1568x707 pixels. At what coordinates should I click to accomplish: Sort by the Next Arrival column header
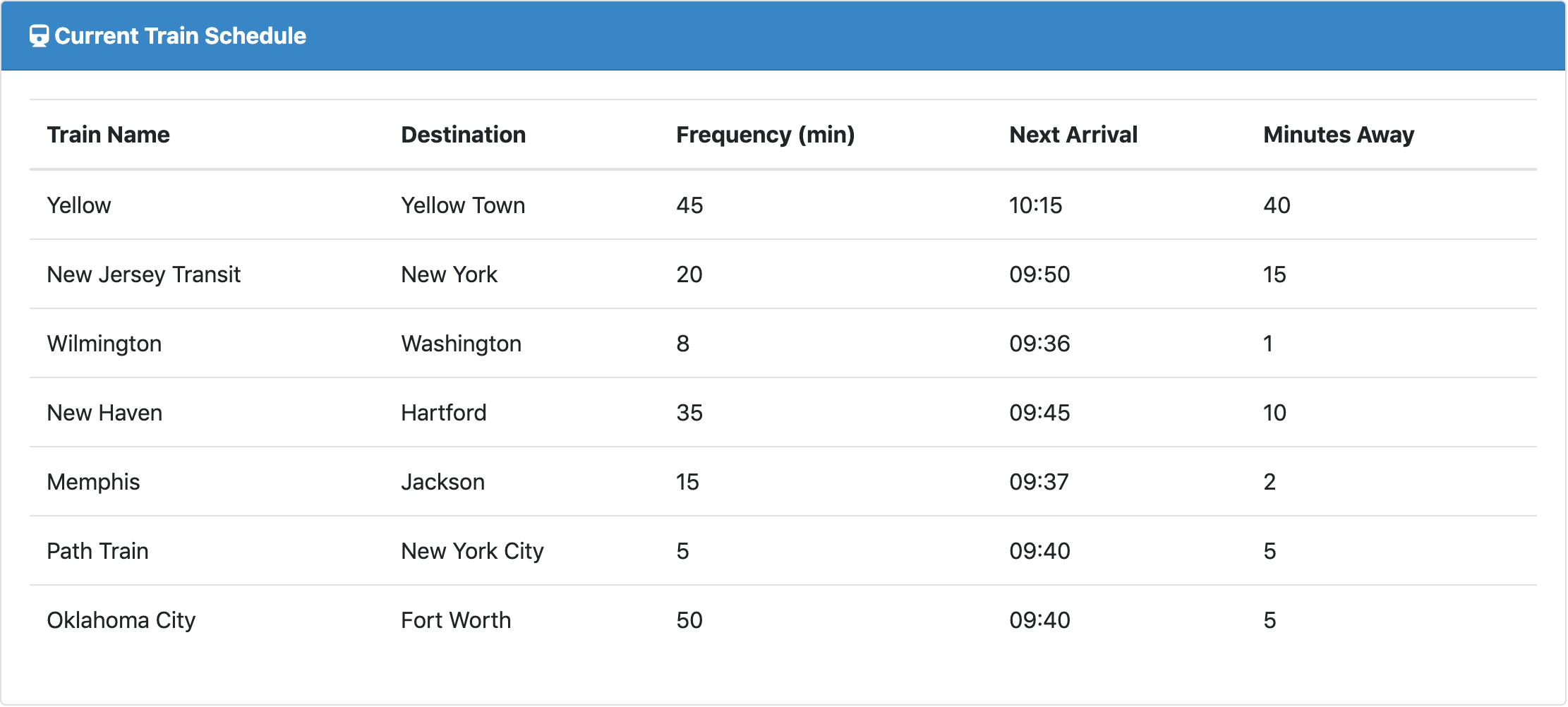pyautogui.click(x=1073, y=135)
